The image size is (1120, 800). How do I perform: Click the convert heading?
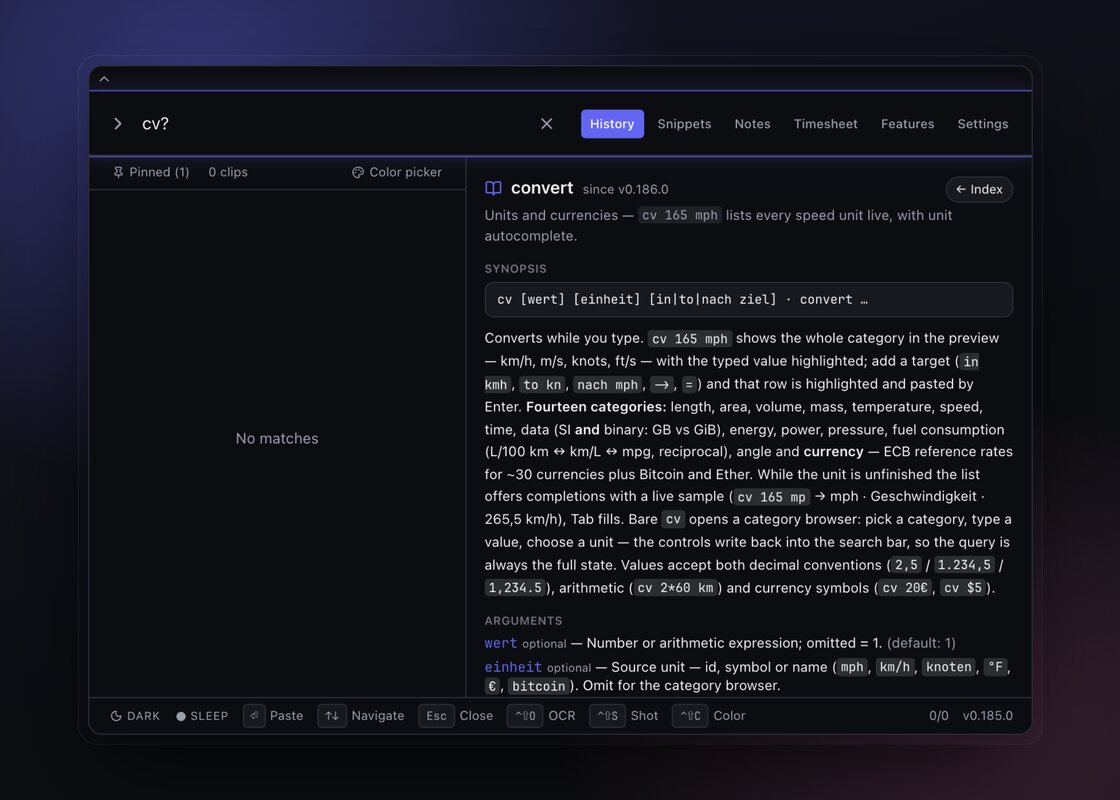(x=542, y=188)
